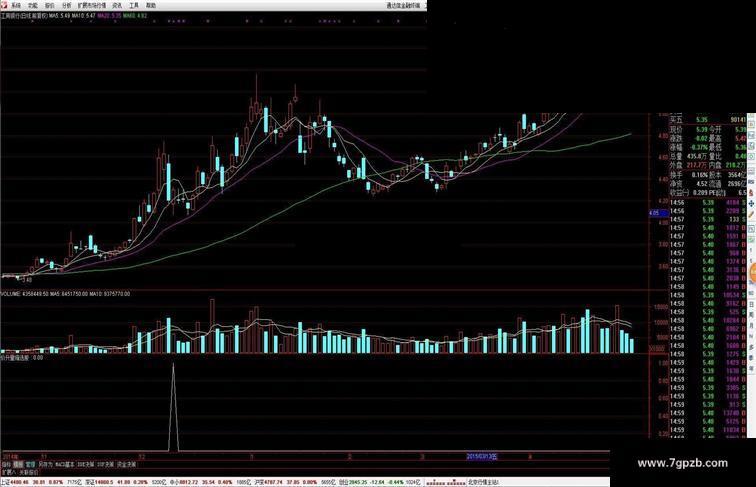Click the blue move-cross icon in right toolbar
The height and width of the screenshot is (487, 756).
[751, 204]
